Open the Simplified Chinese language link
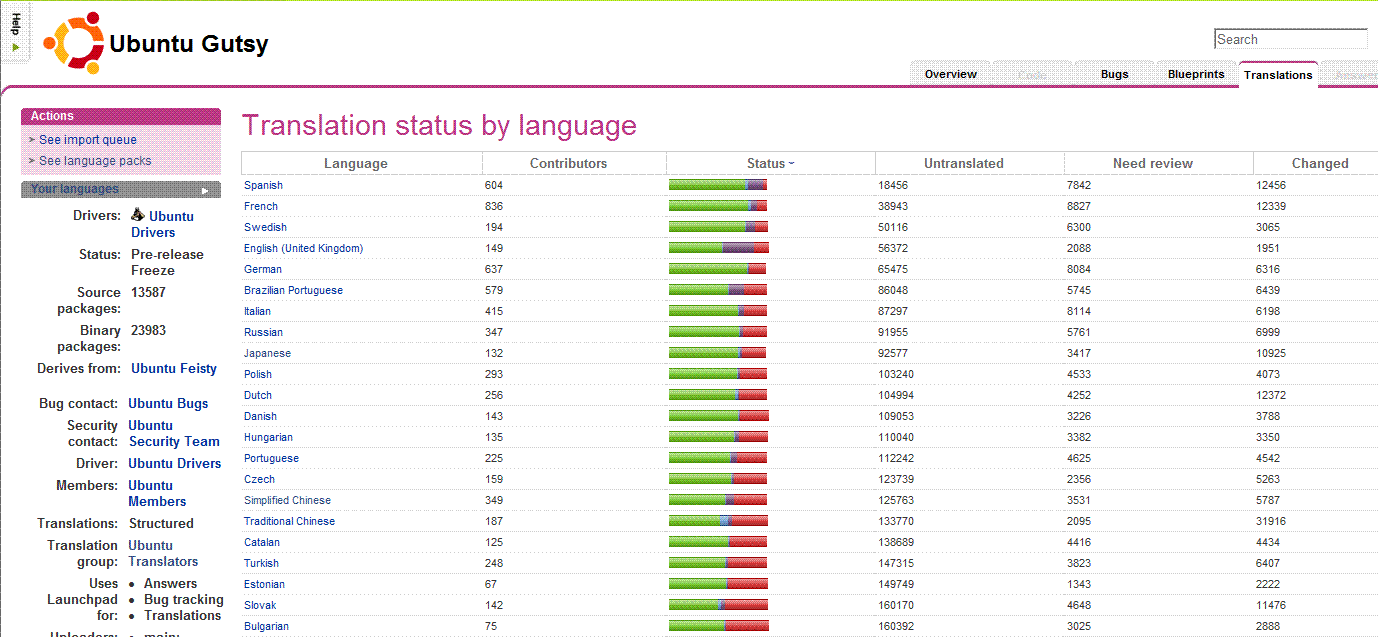Image resolution: width=1378 pixels, height=637 pixels. click(x=287, y=500)
